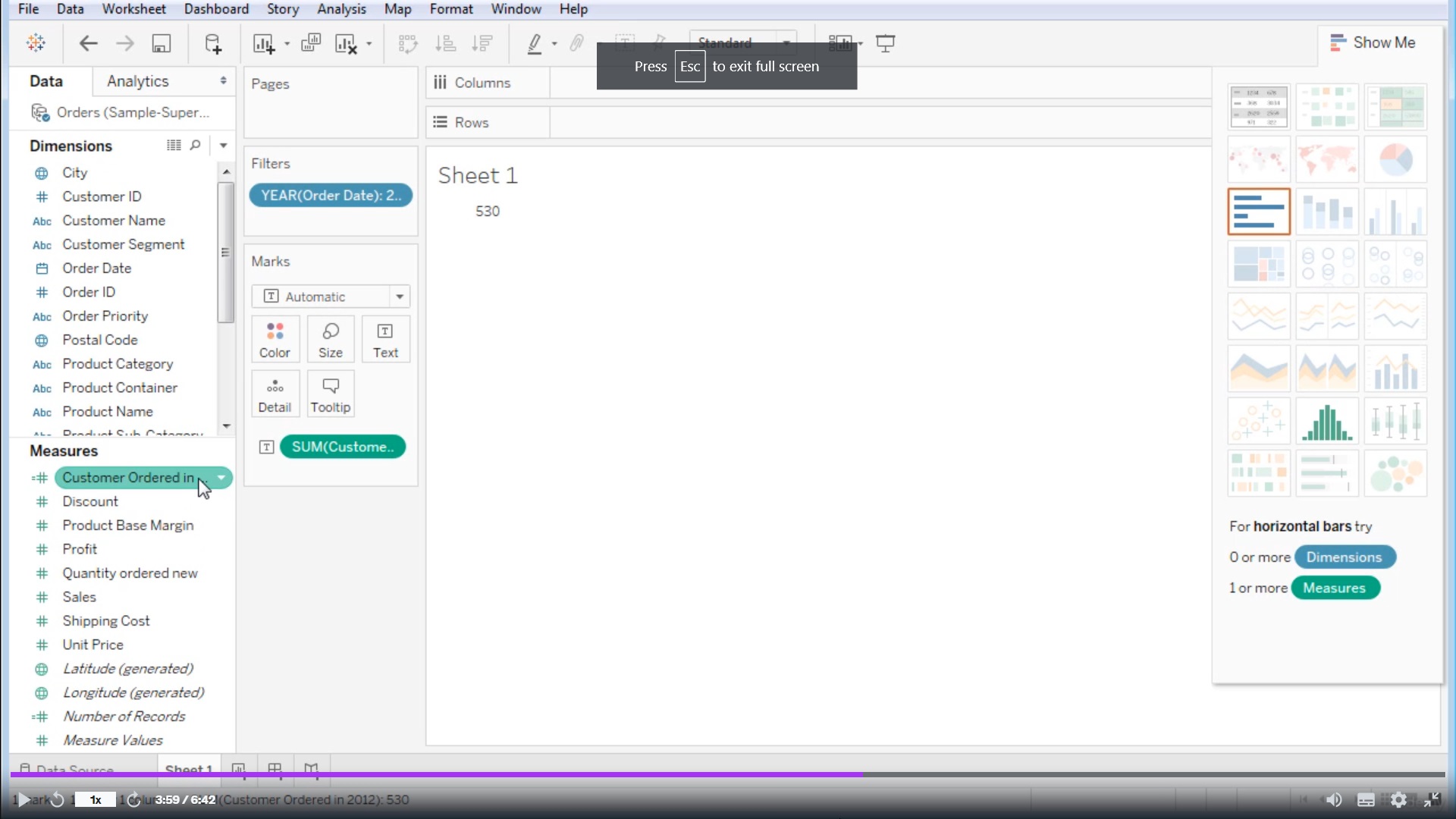The image size is (1456, 819).
Task: Open Customer Ordered in pill dropdown arrow
Action: pos(221,478)
